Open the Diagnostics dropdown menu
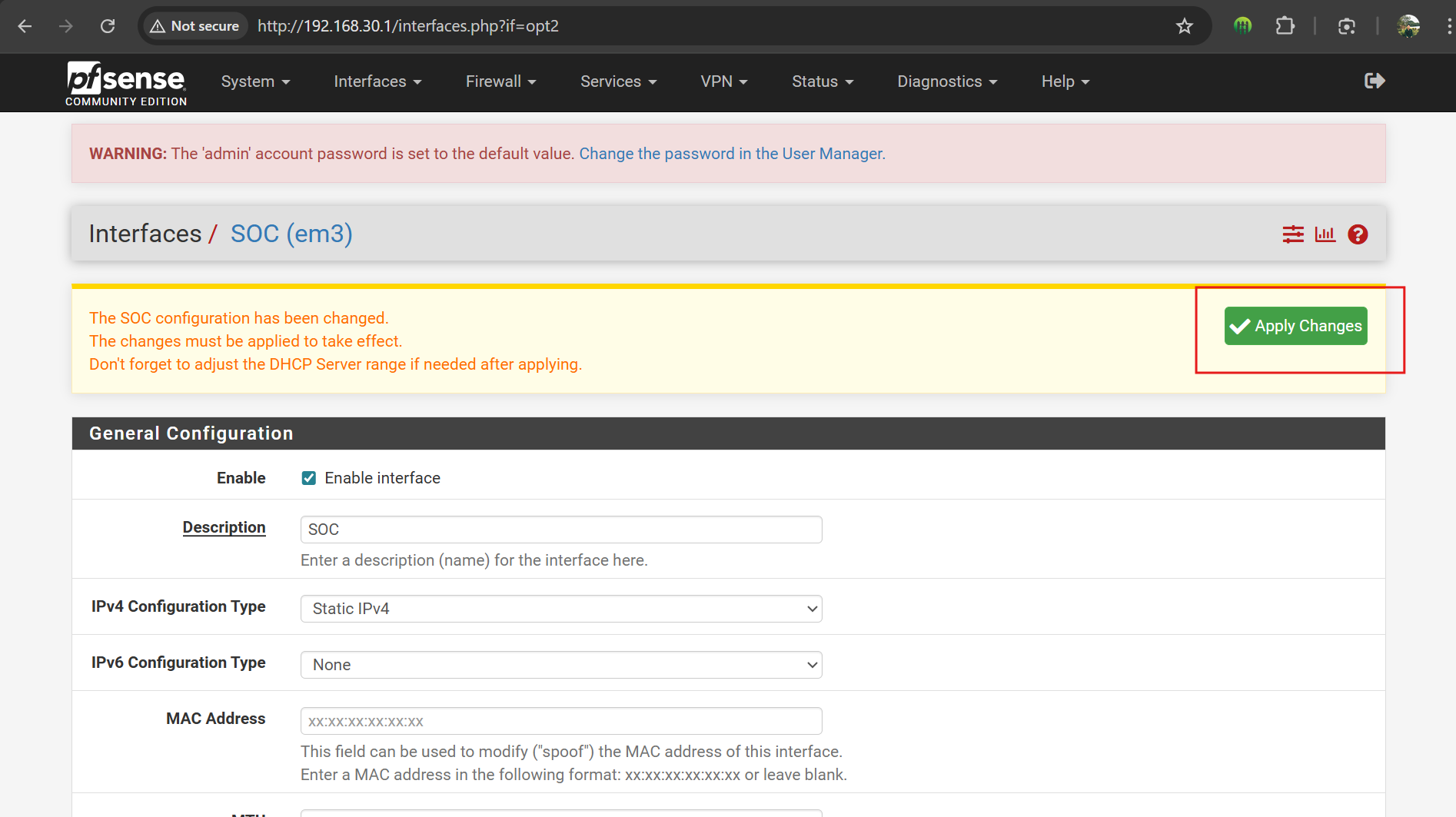 (947, 81)
